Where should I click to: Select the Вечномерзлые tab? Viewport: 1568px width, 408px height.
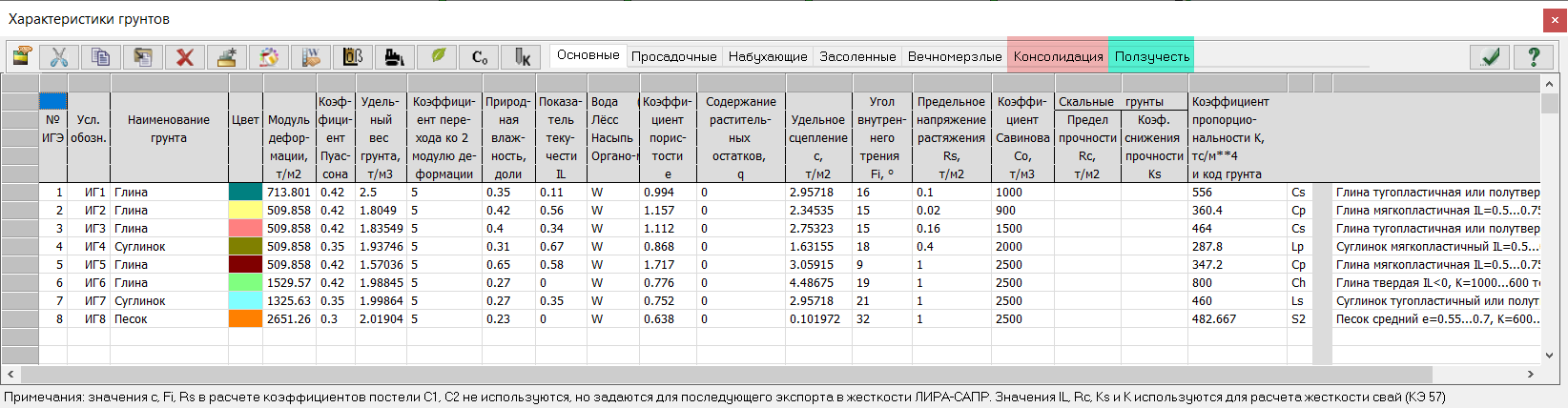point(955,57)
